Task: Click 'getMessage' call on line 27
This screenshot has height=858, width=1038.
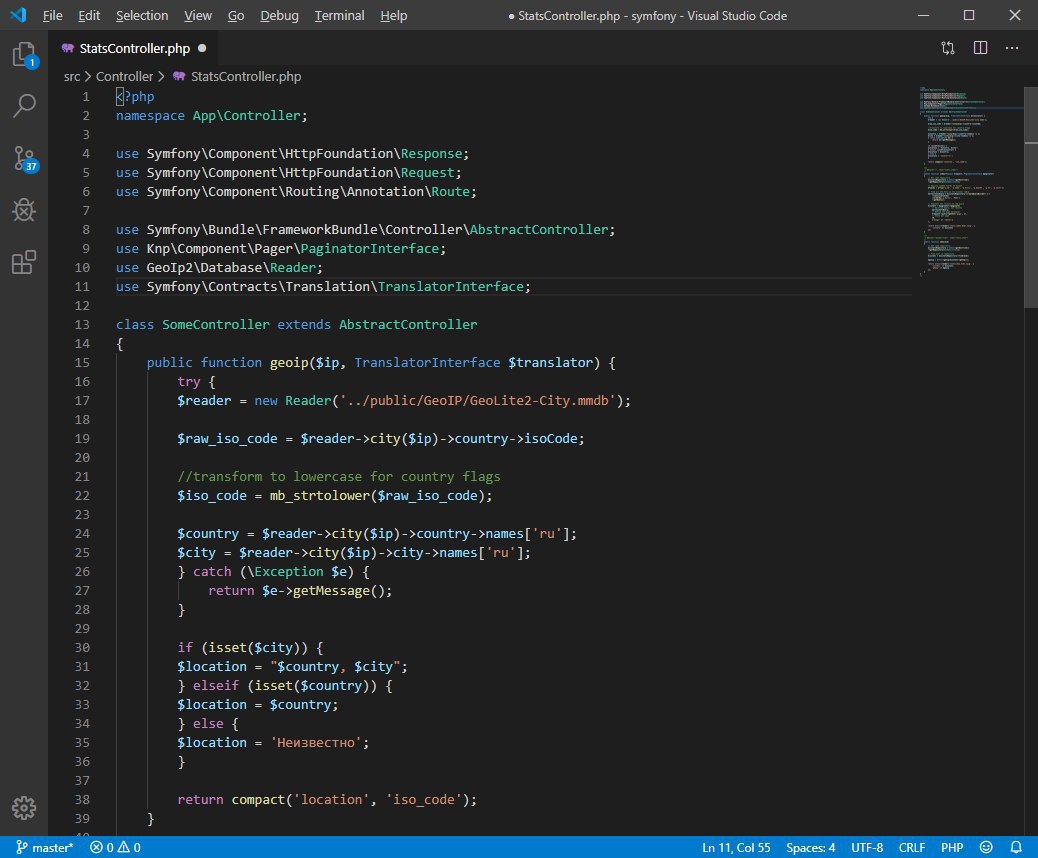Action: pyautogui.click(x=331, y=591)
